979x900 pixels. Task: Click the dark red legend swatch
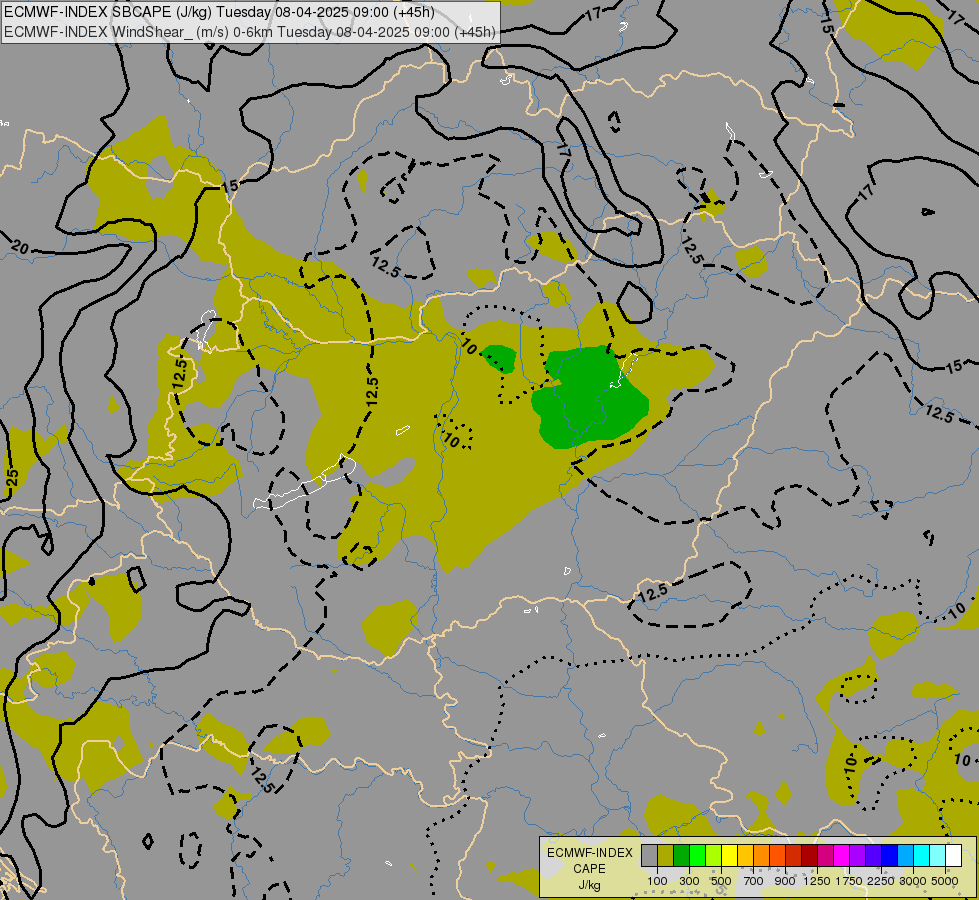[x=810, y=855]
